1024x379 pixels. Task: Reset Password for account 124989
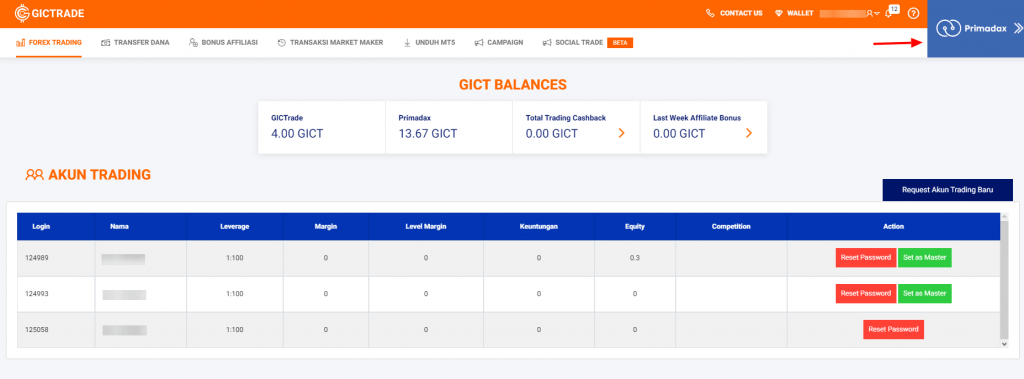(866, 257)
